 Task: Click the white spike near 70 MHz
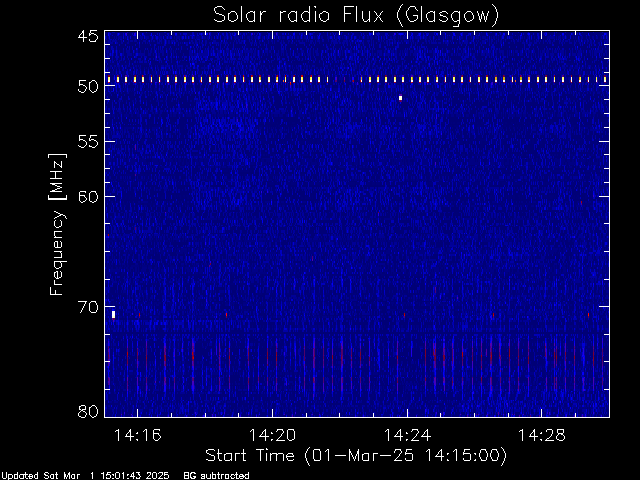pos(113,314)
